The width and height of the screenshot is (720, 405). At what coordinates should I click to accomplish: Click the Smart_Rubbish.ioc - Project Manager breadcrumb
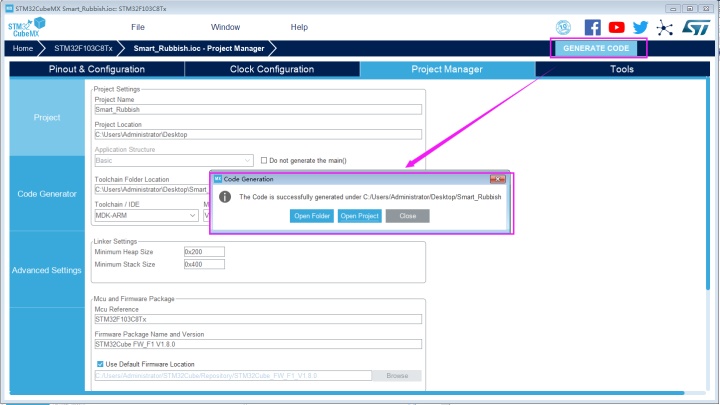[x=199, y=48]
